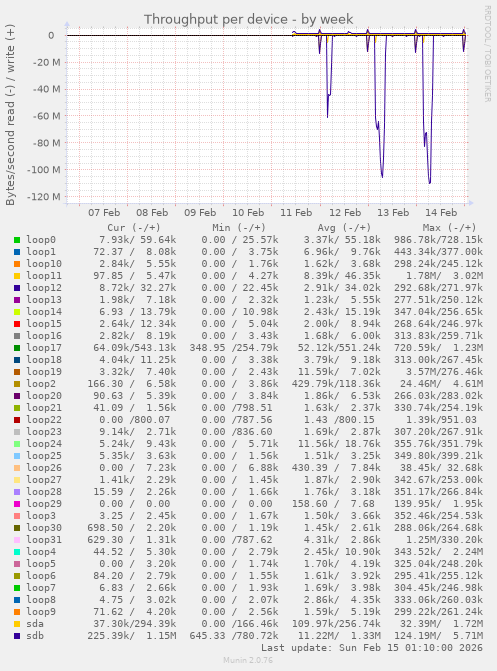The image size is (497, 671).
Task: Click the 'loop18' device name
Action: [x=44, y=360]
